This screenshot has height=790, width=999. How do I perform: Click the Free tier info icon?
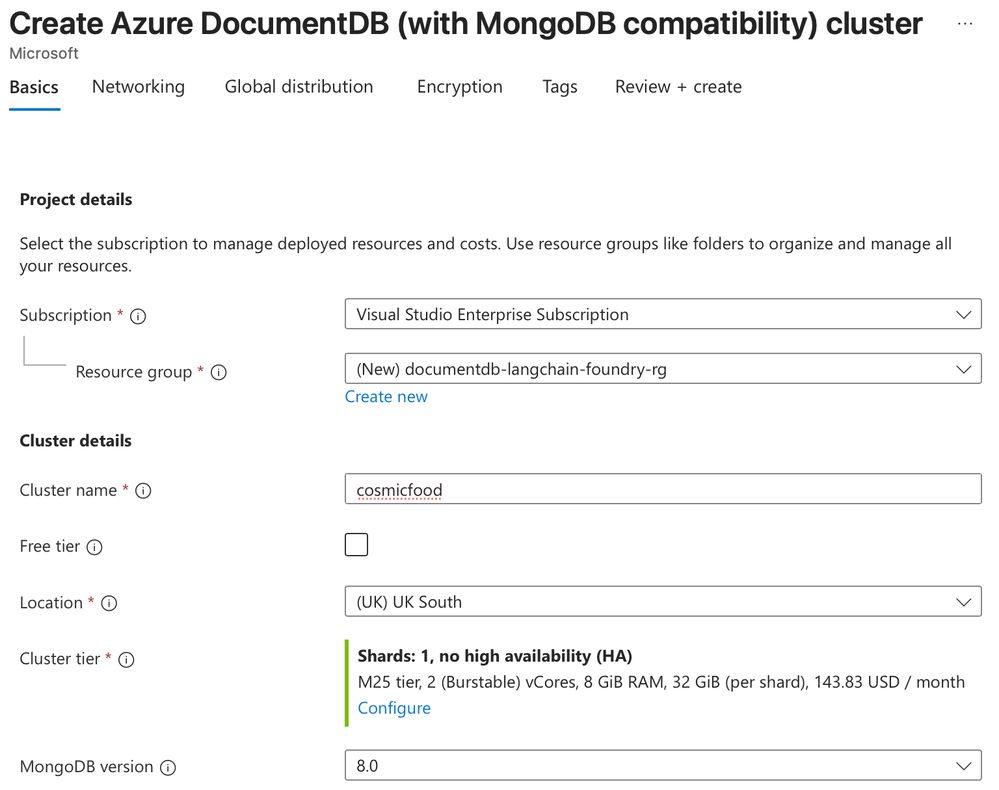[95, 547]
